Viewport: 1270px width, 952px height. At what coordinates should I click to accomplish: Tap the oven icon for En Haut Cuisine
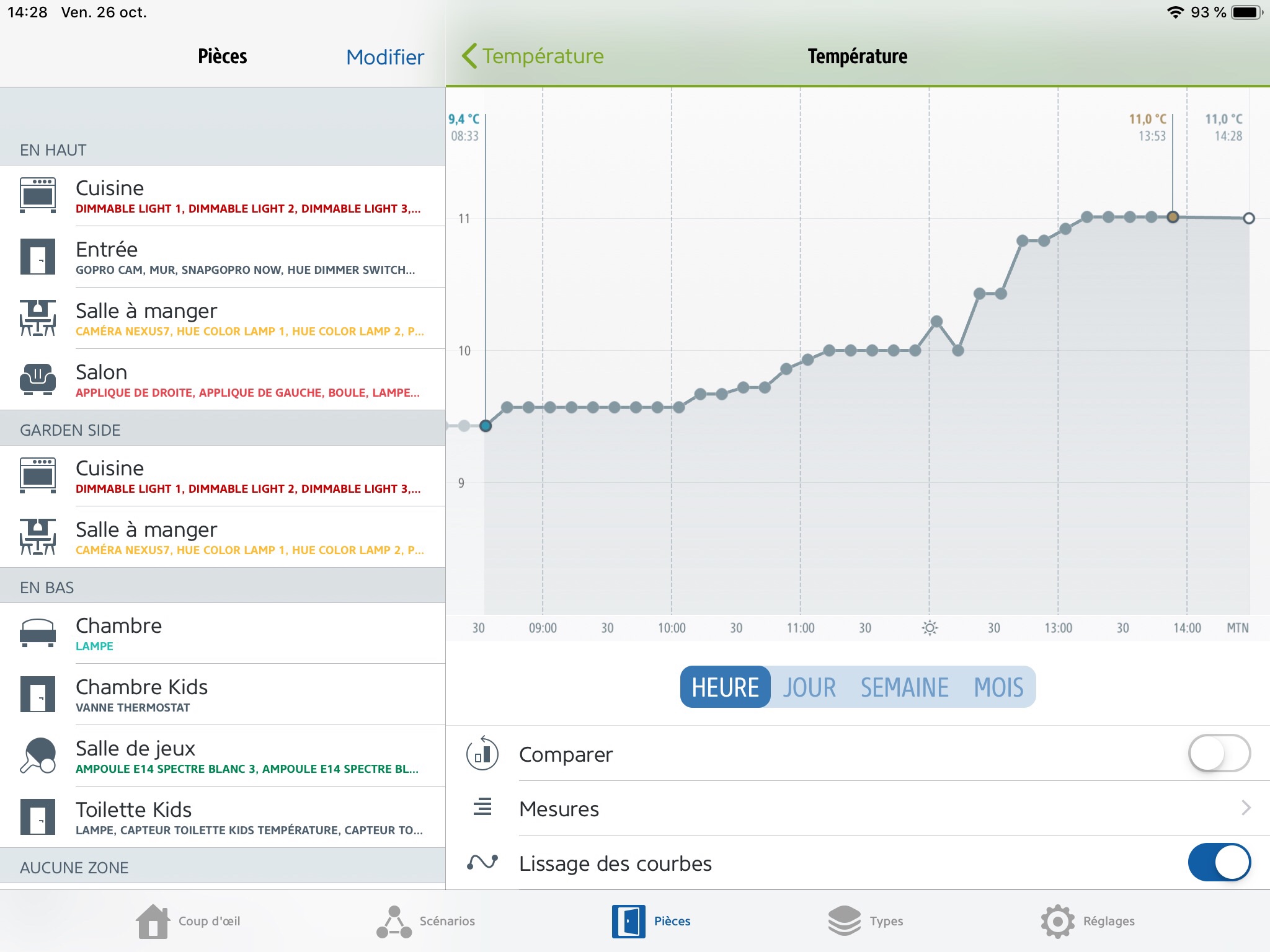click(38, 195)
